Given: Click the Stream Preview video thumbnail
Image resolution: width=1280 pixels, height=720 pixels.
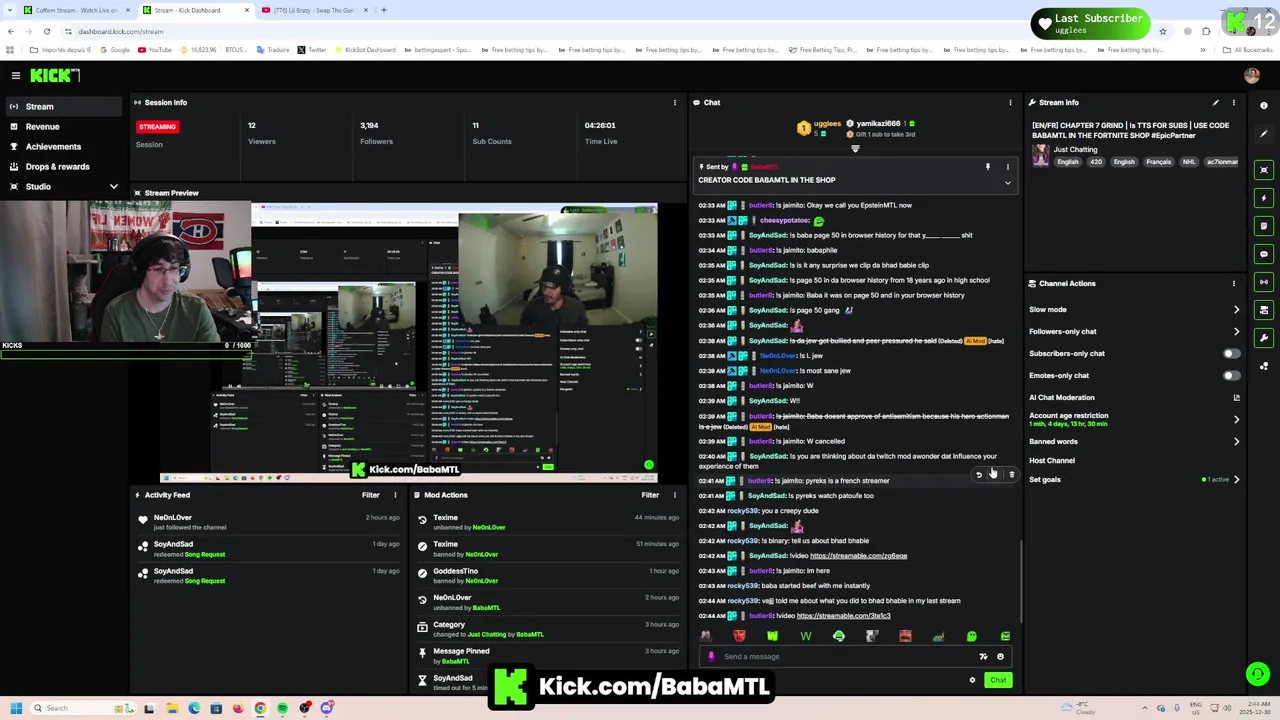Looking at the screenshot, I should (409, 342).
